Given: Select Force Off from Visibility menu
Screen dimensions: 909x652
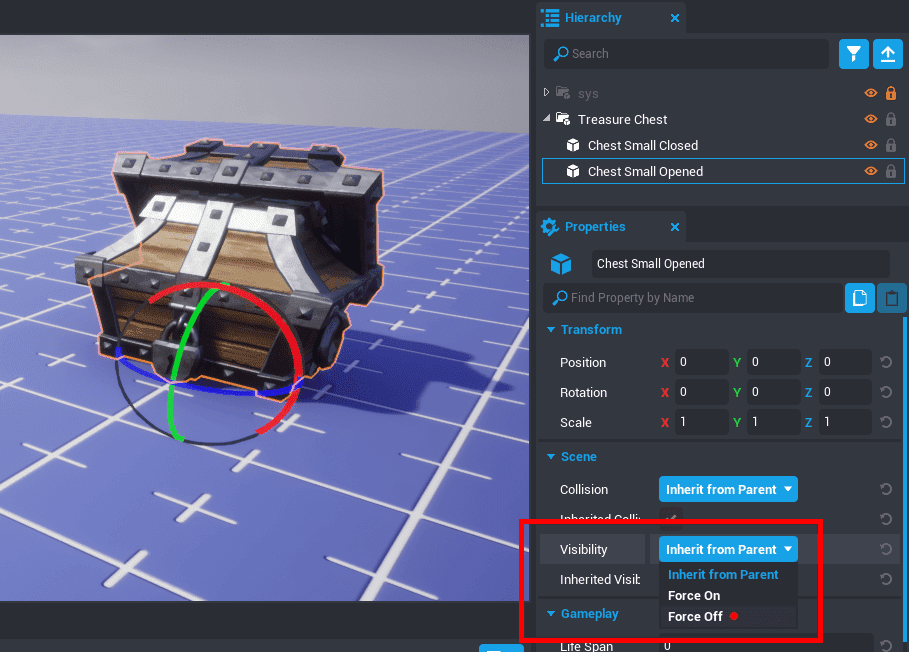Looking at the screenshot, I should (x=695, y=617).
